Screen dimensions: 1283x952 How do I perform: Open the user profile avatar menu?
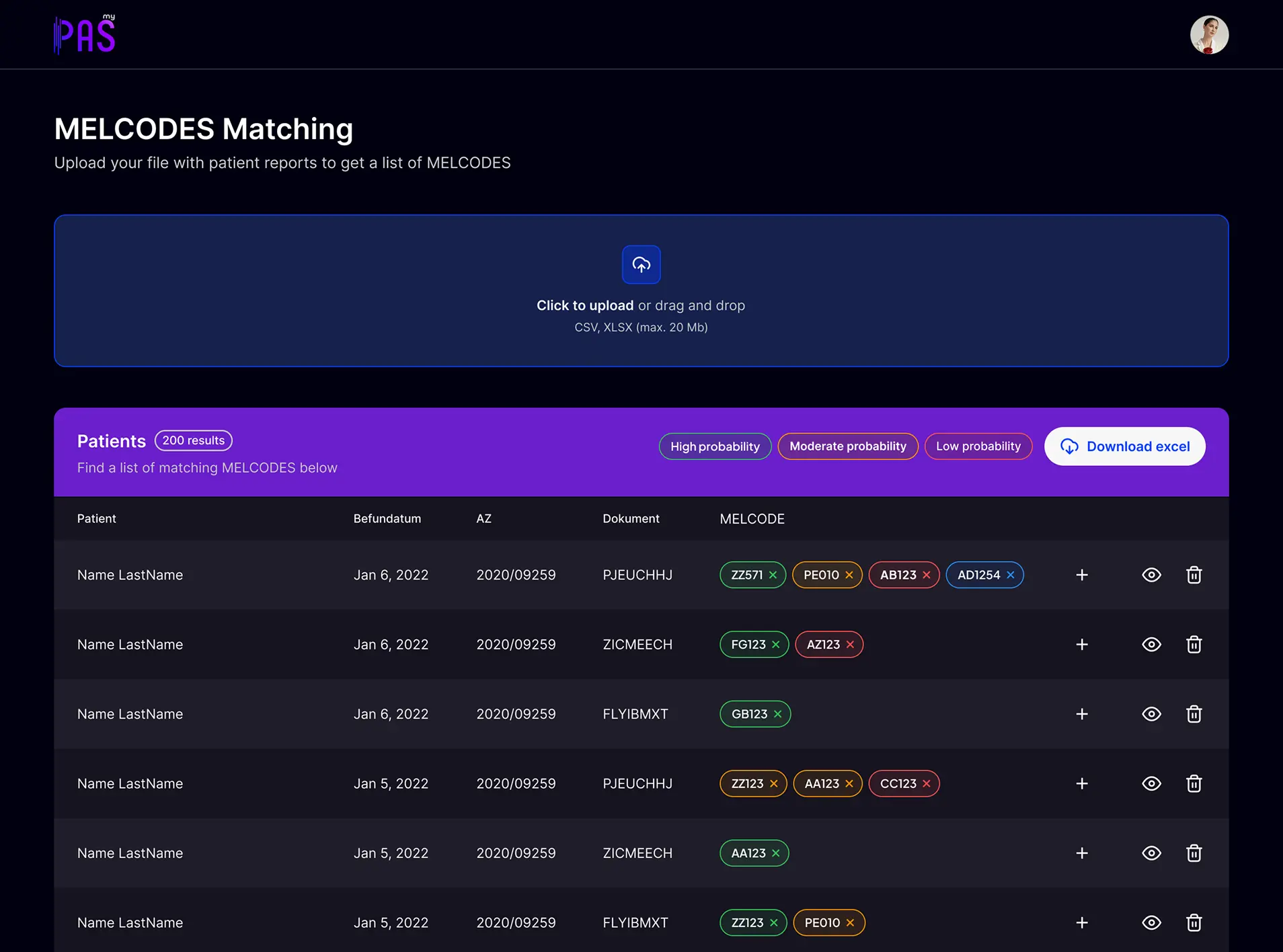tap(1209, 35)
